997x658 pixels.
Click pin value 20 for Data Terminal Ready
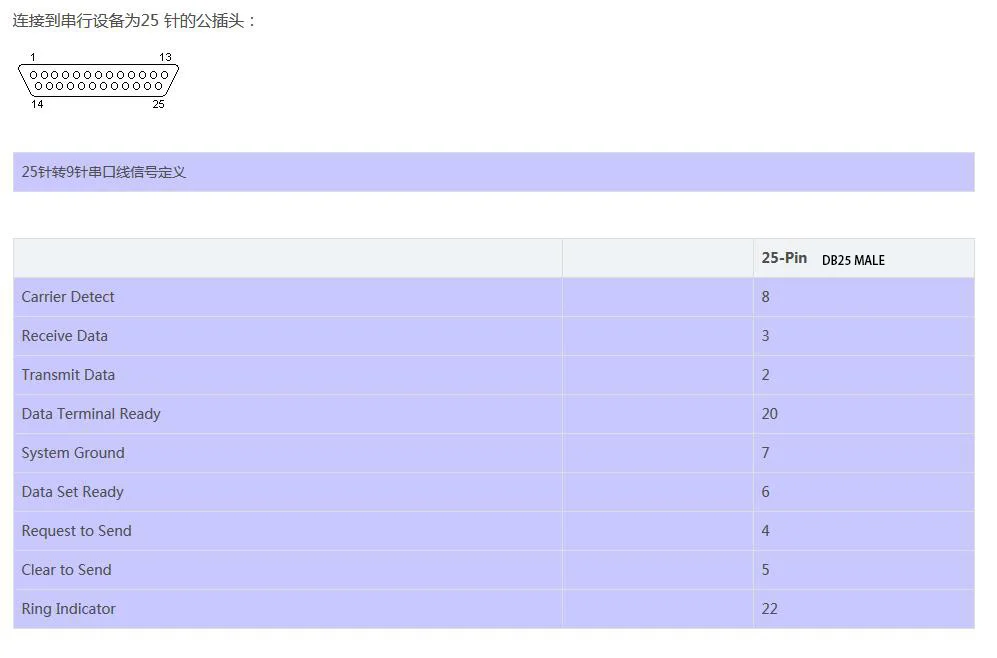point(769,414)
